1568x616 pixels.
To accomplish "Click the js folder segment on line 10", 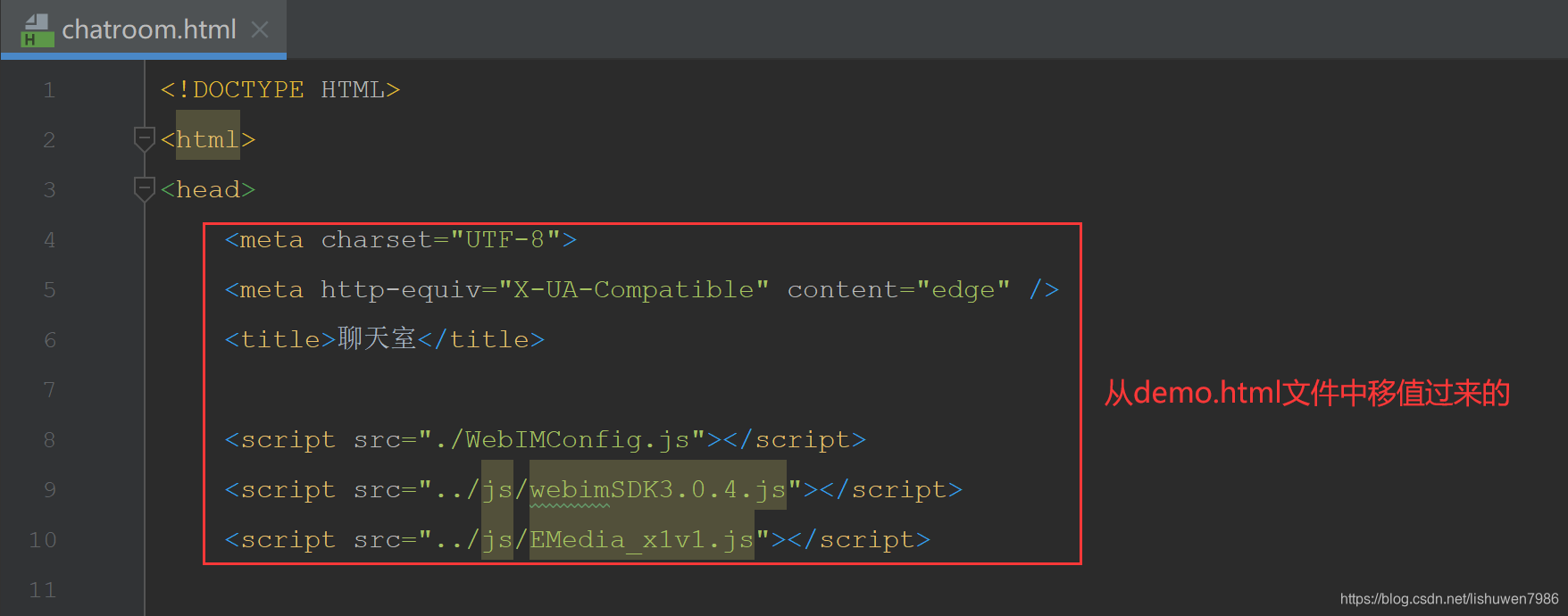I will tap(497, 540).
